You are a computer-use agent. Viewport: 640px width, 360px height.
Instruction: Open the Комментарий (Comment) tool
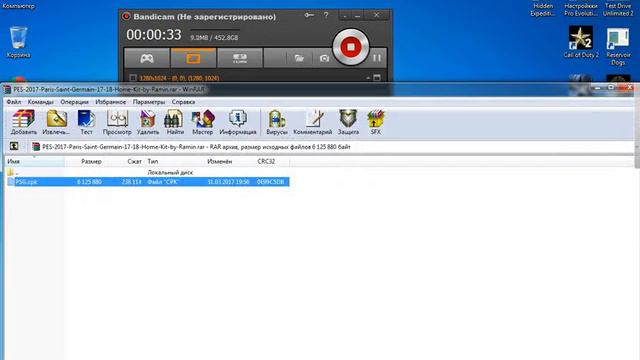(x=313, y=122)
